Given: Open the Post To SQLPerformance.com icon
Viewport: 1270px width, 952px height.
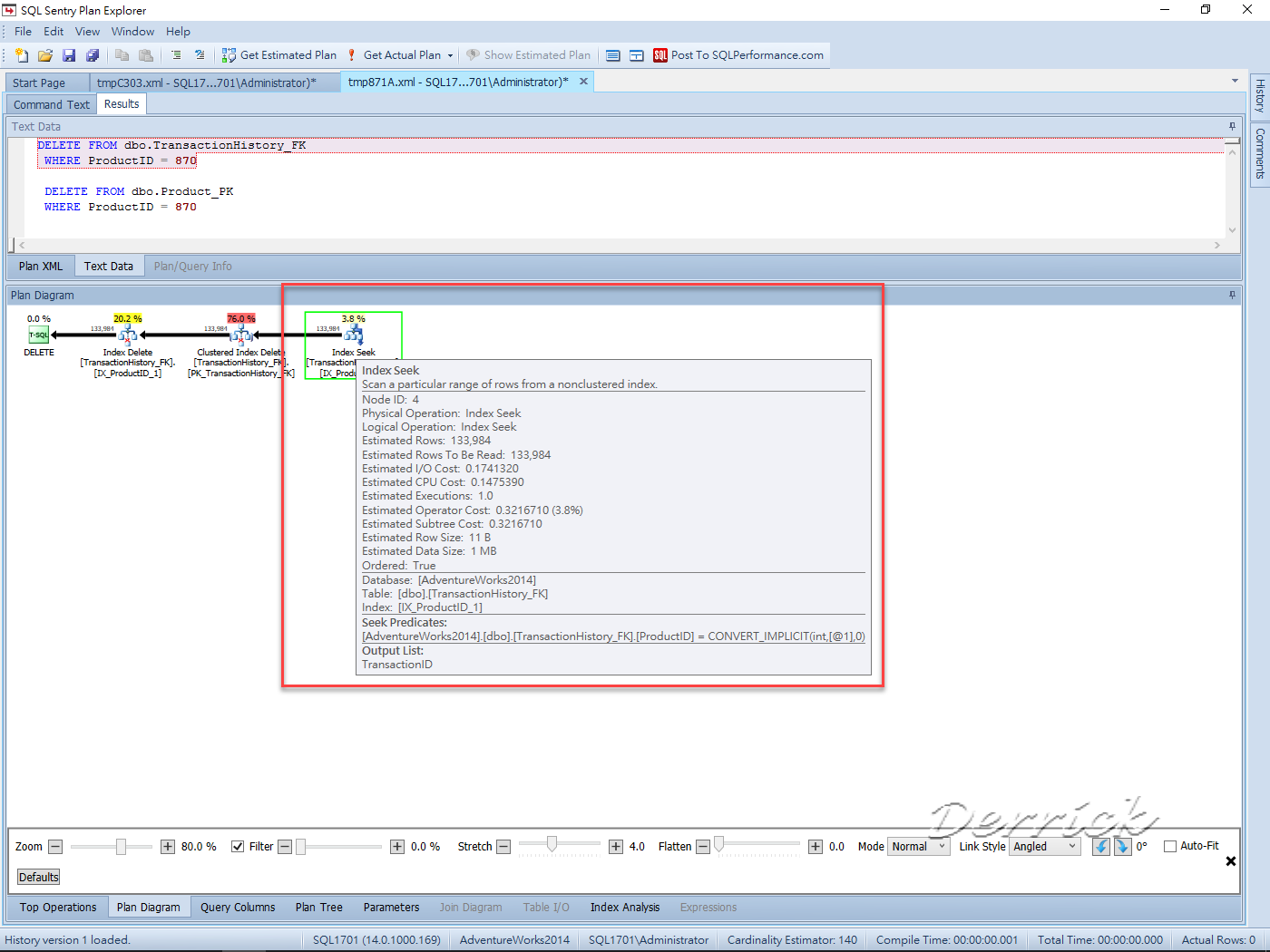Looking at the screenshot, I should point(659,54).
